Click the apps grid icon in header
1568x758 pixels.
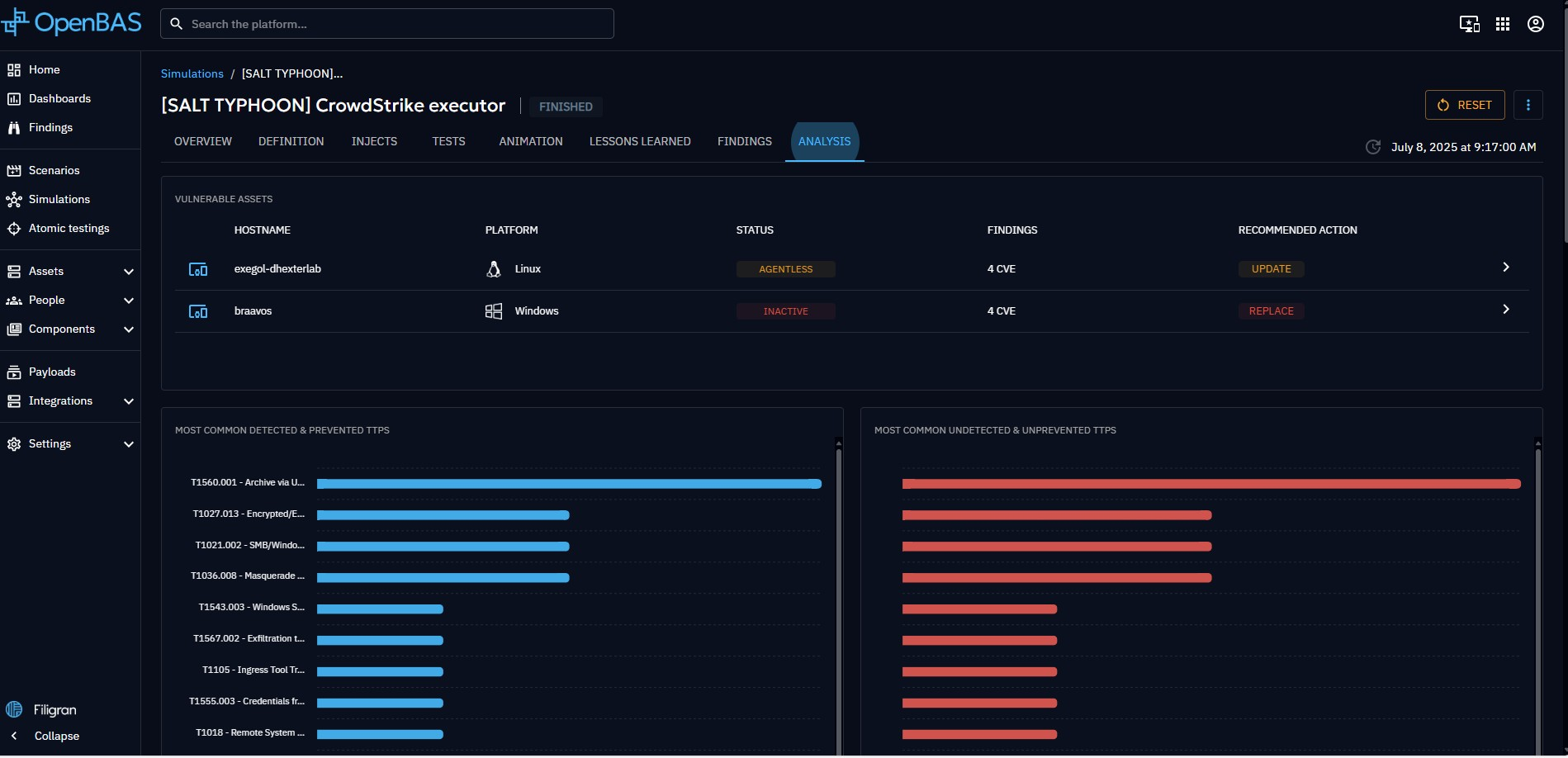point(1502,24)
